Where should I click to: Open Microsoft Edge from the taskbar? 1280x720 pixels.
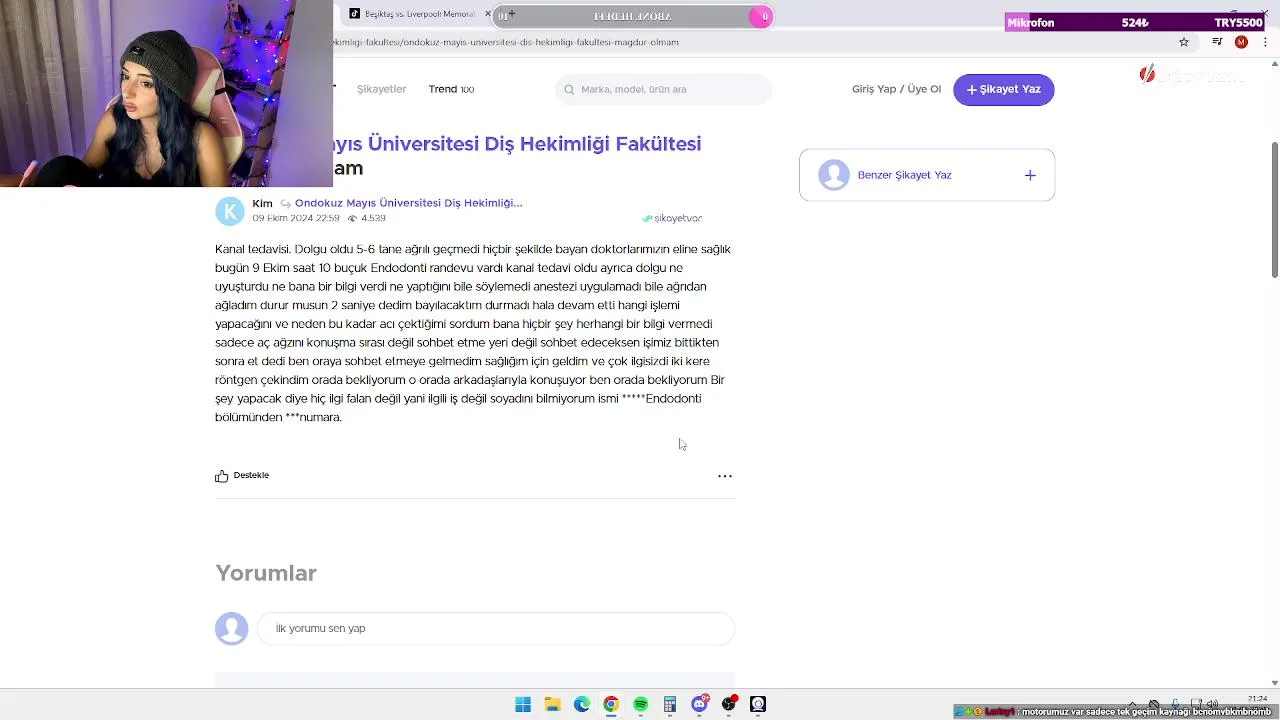582,704
